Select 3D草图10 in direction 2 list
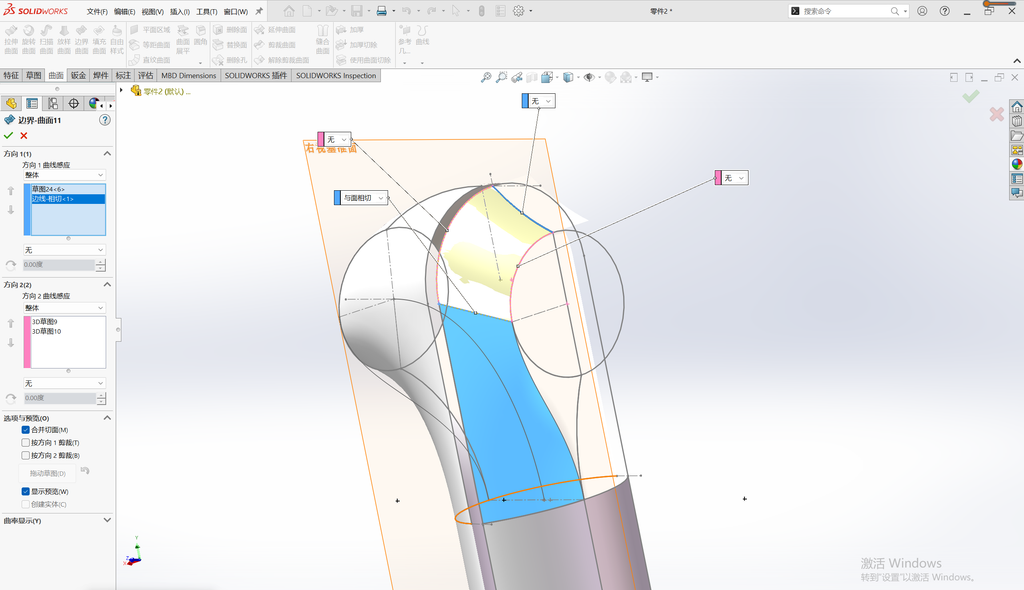The width and height of the screenshot is (1024, 590). [47, 331]
